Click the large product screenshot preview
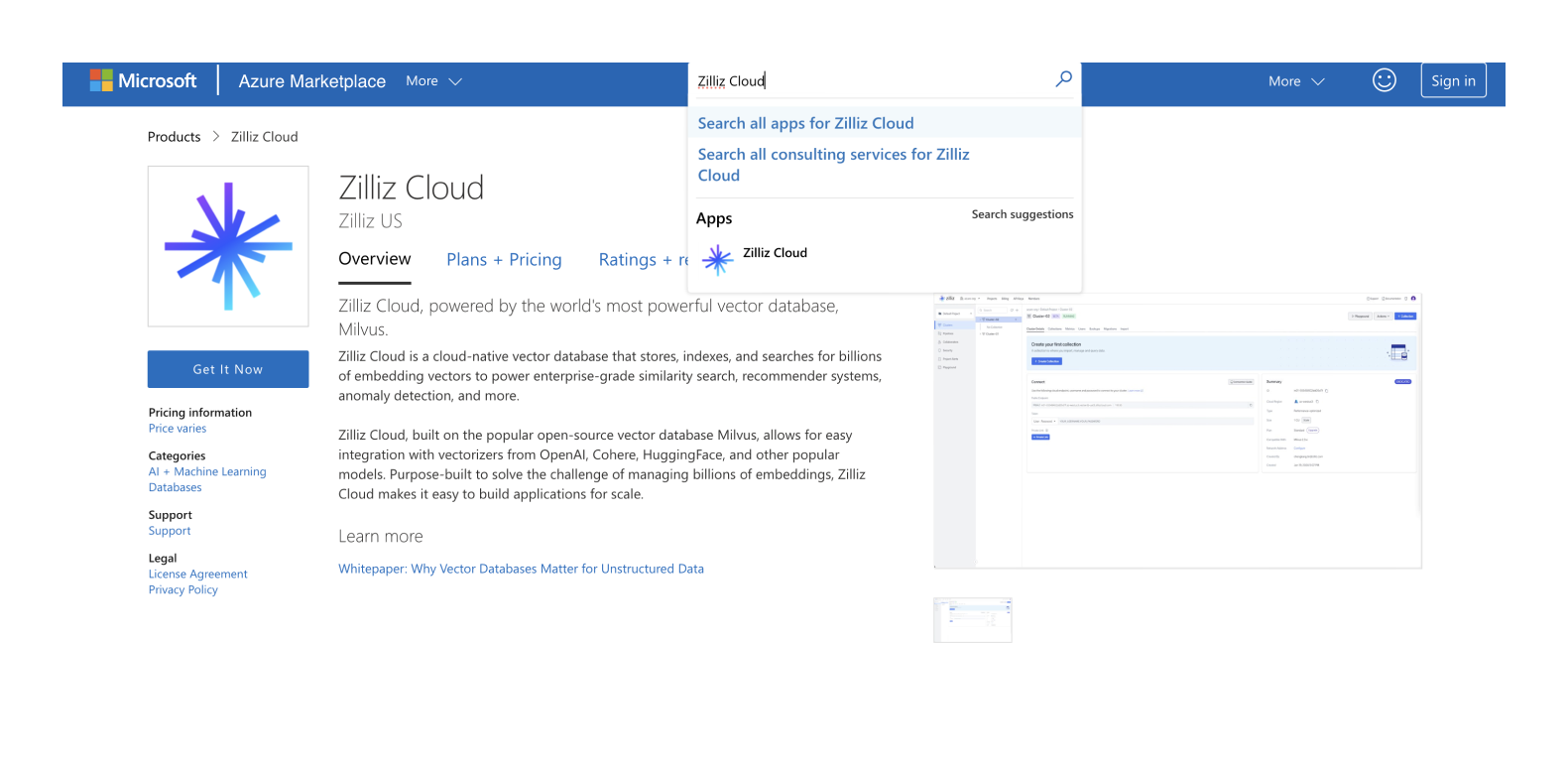1568x771 pixels. tap(1177, 431)
